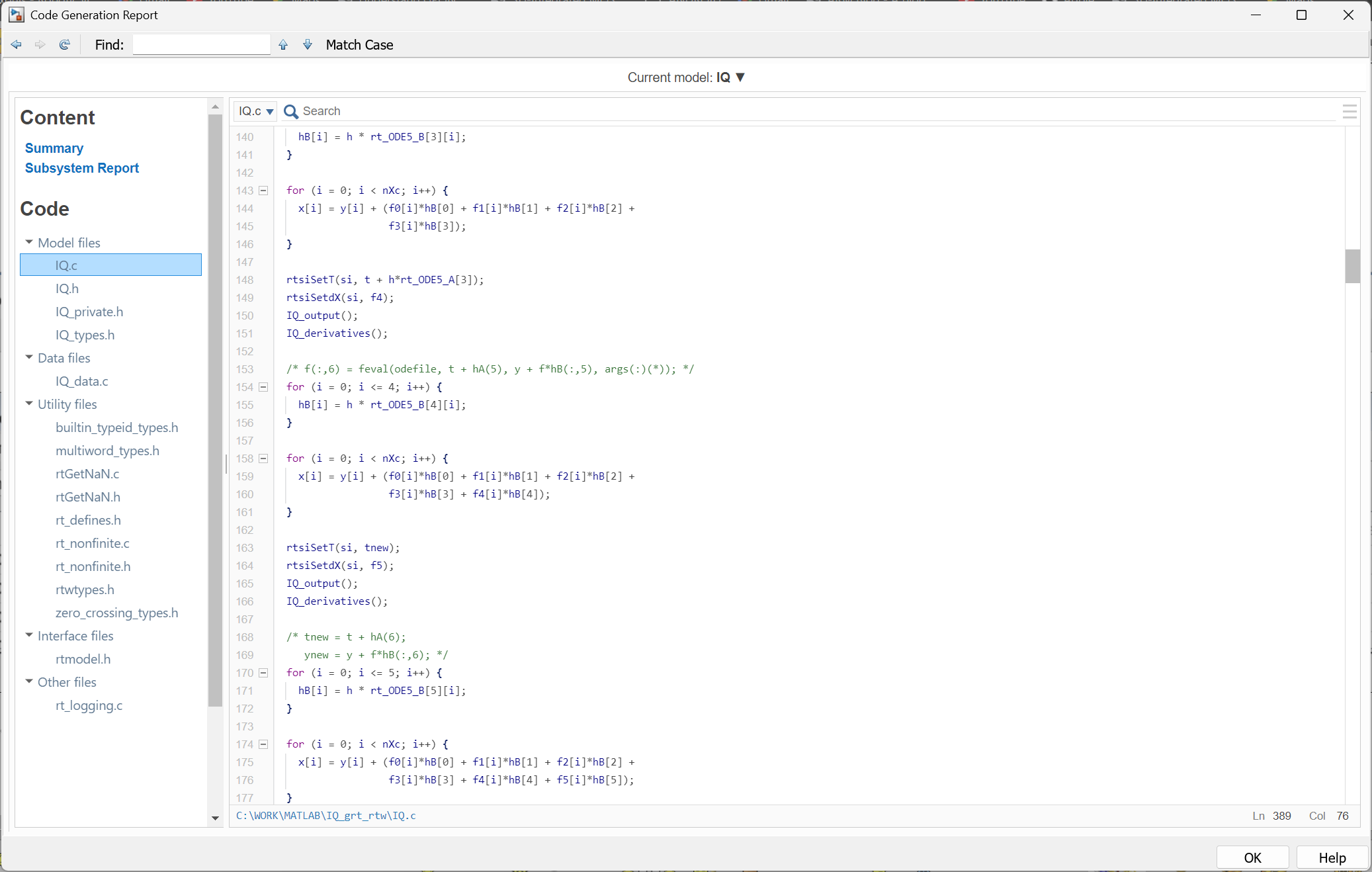Click the Ln 389 status indicator

click(1272, 816)
